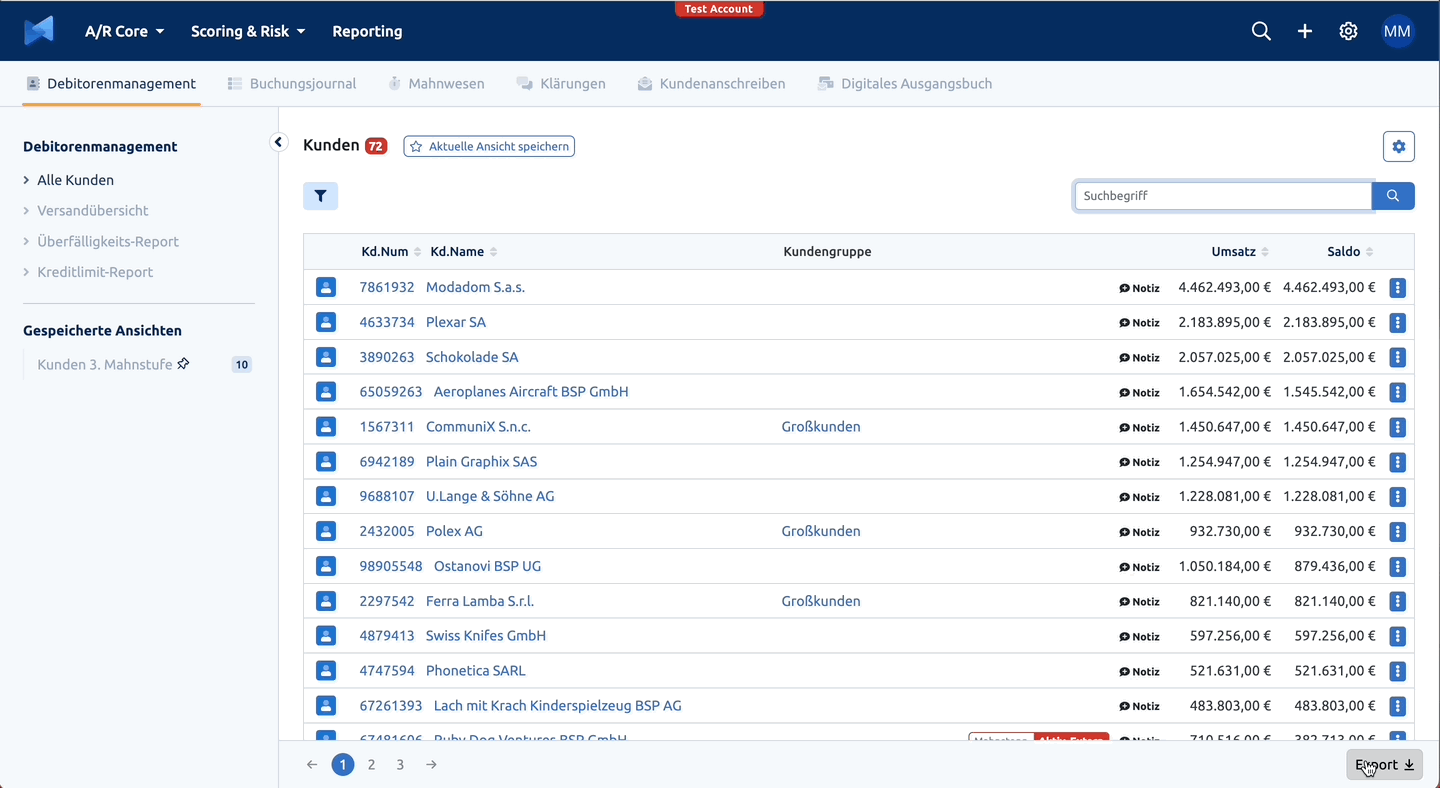
Task: Go to previous page arrow
Action: pos(312,765)
